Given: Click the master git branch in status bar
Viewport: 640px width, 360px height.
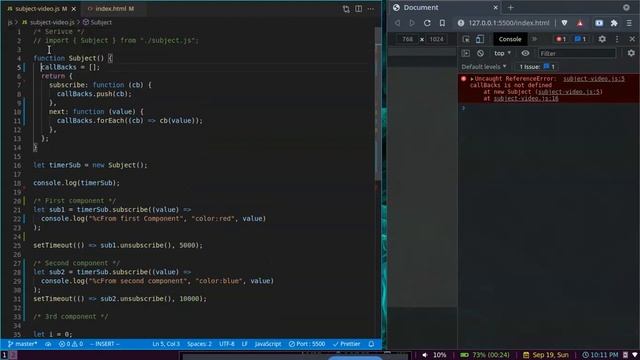Looking at the screenshot, I should [23, 344].
